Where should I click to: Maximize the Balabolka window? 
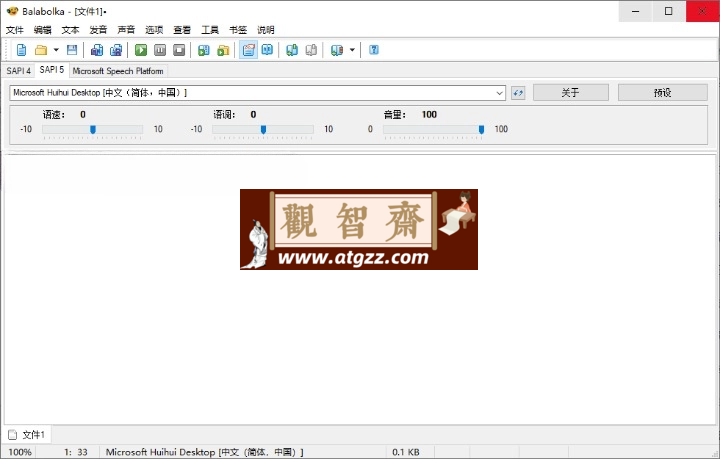(669, 11)
